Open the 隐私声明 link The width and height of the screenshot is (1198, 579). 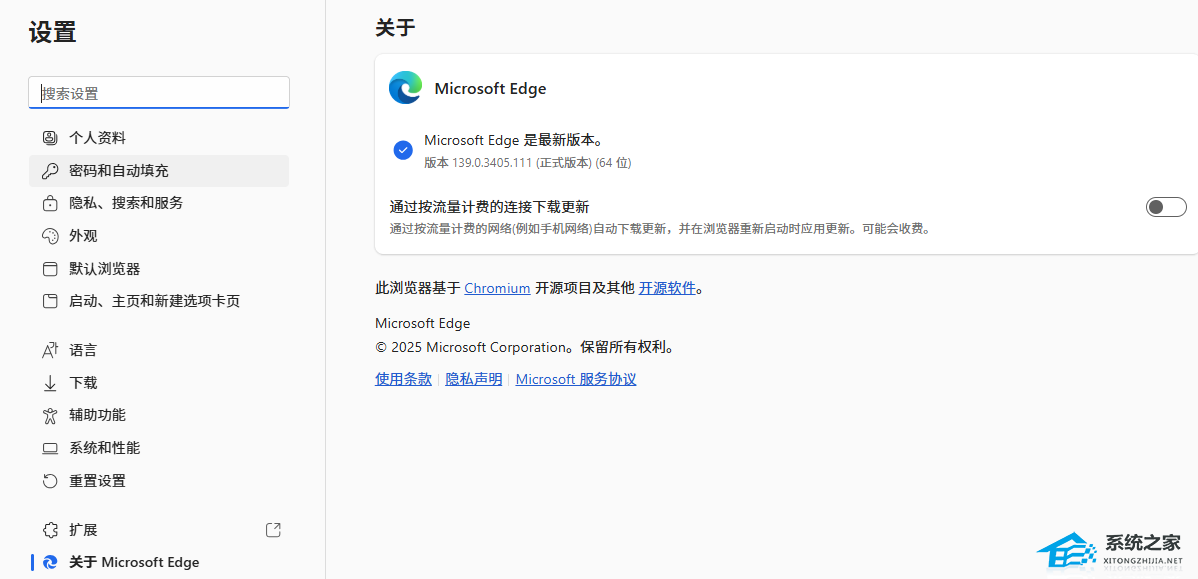474,379
